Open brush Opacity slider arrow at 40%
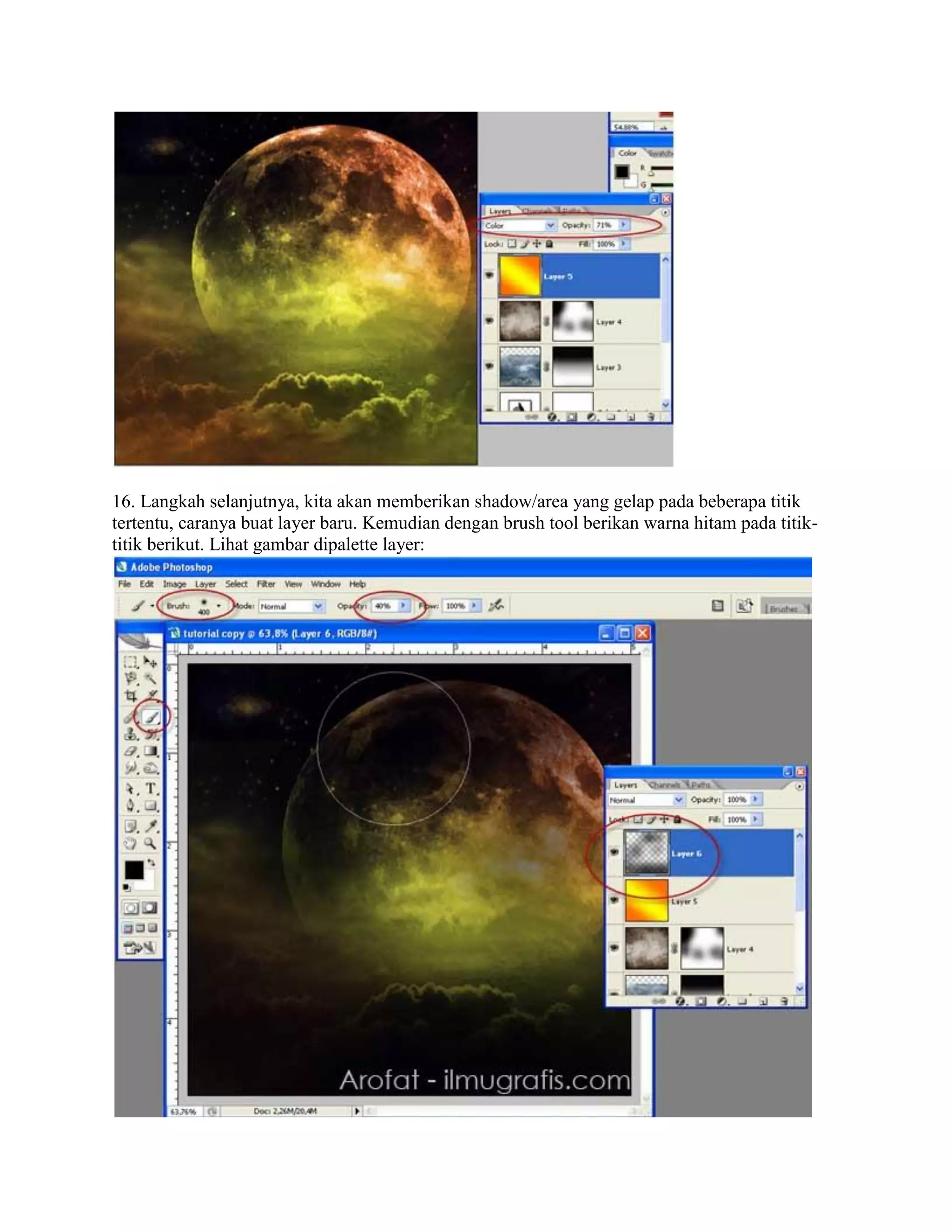Screen dimensions: 952x1232 403,605
